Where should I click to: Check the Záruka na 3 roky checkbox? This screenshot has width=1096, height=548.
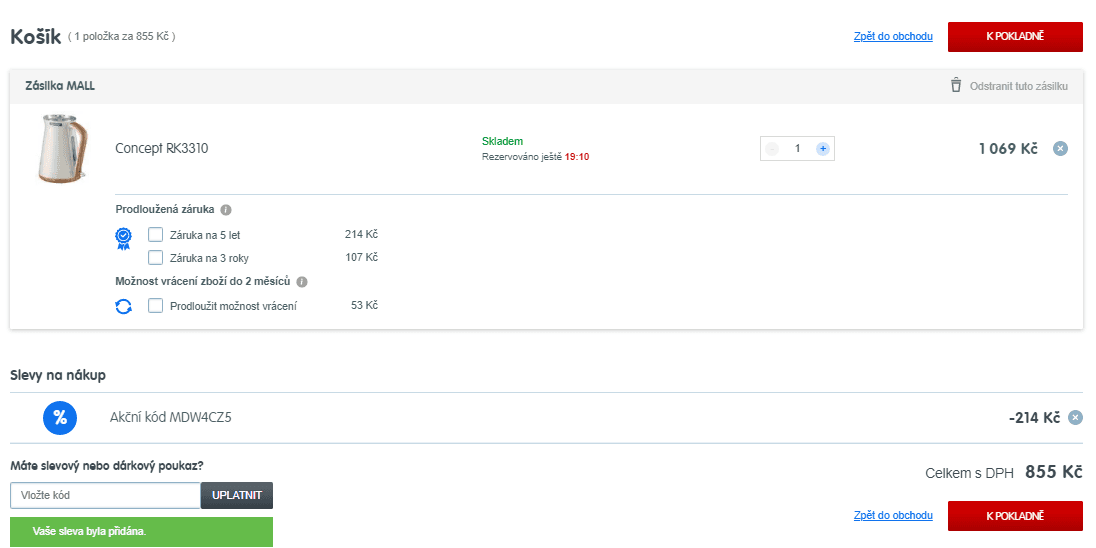point(155,257)
